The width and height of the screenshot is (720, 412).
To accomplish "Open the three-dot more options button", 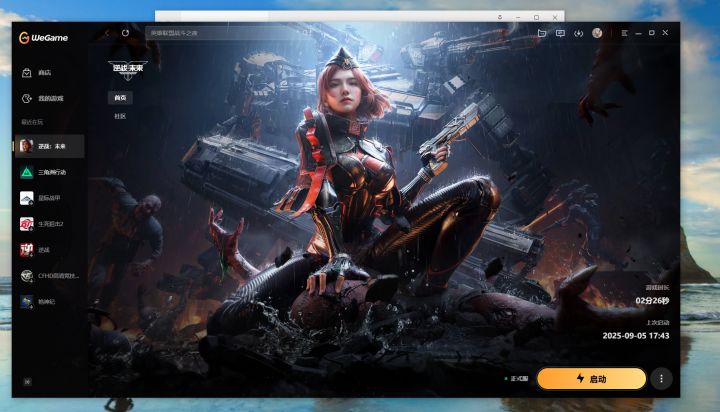I will (x=661, y=379).
